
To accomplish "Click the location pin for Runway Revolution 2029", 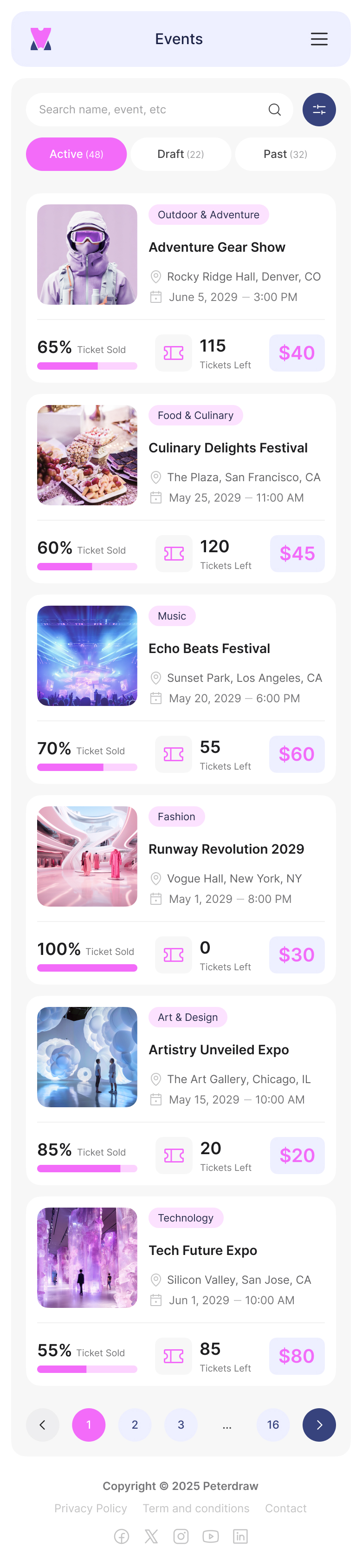I will pos(156,878).
